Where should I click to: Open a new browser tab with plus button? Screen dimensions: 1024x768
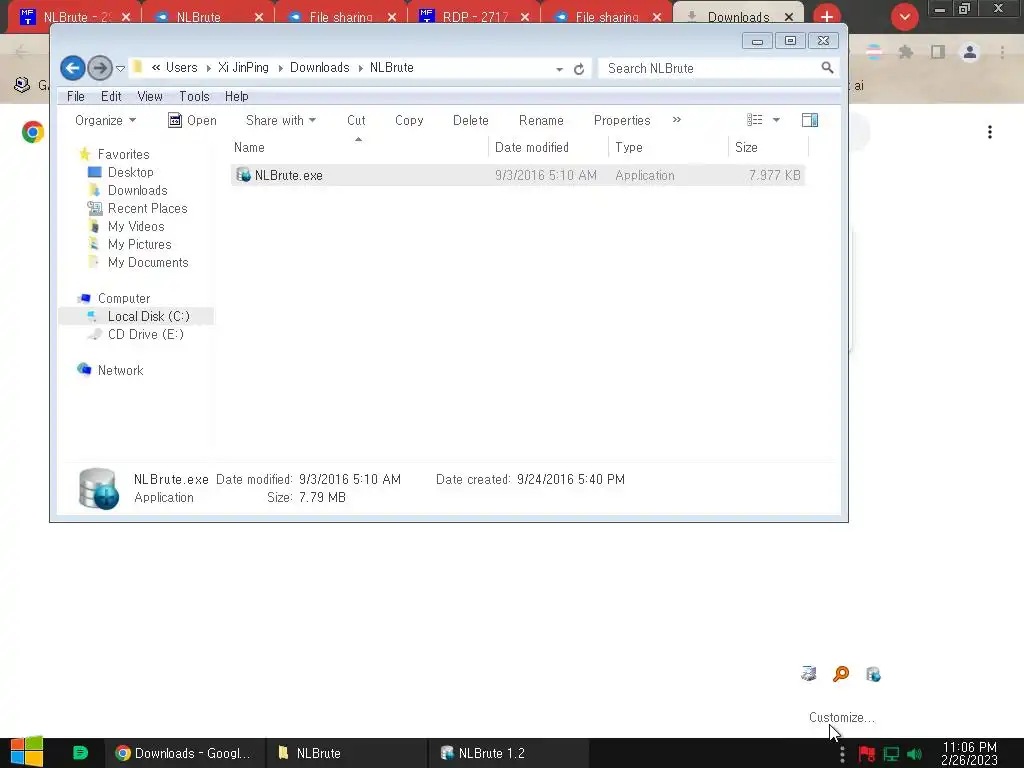click(x=827, y=16)
